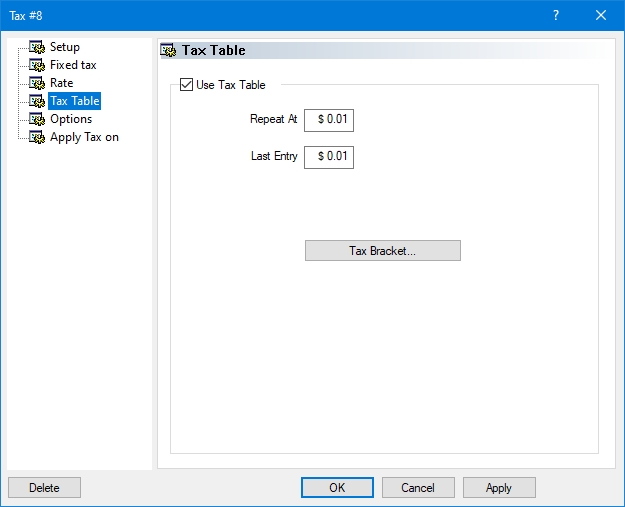The height and width of the screenshot is (507, 625).
Task: Open context help with the question mark button
Action: pyautogui.click(x=556, y=15)
